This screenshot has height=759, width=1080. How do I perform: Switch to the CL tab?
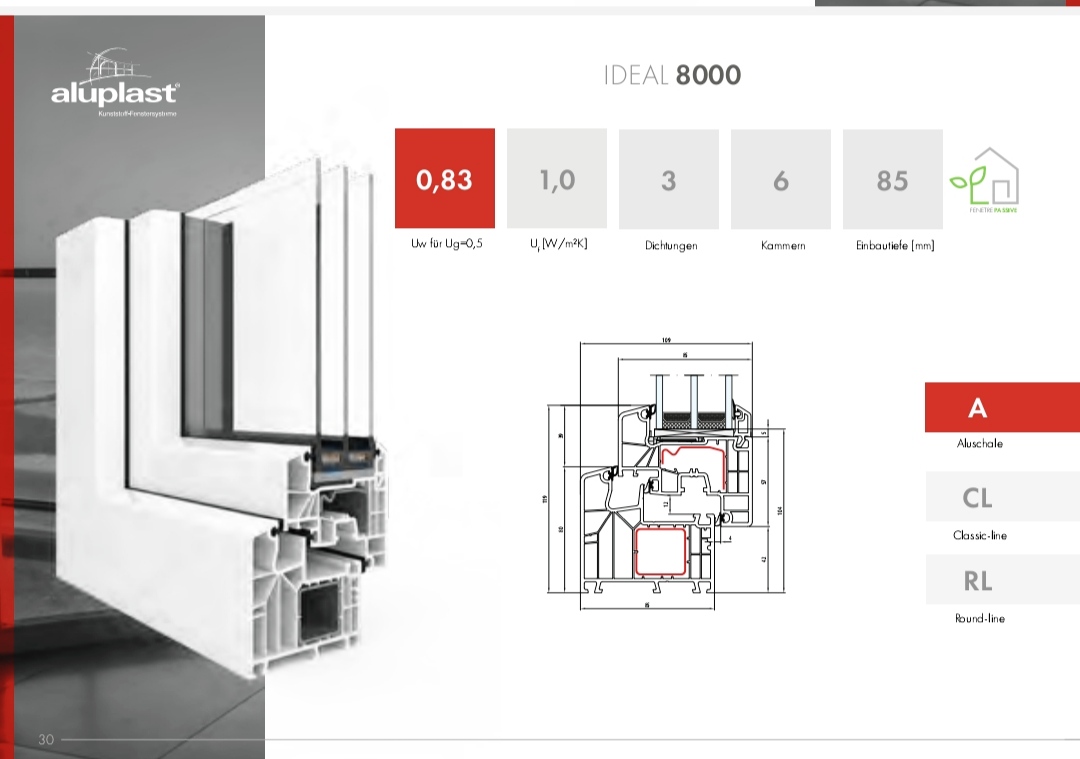1001,497
